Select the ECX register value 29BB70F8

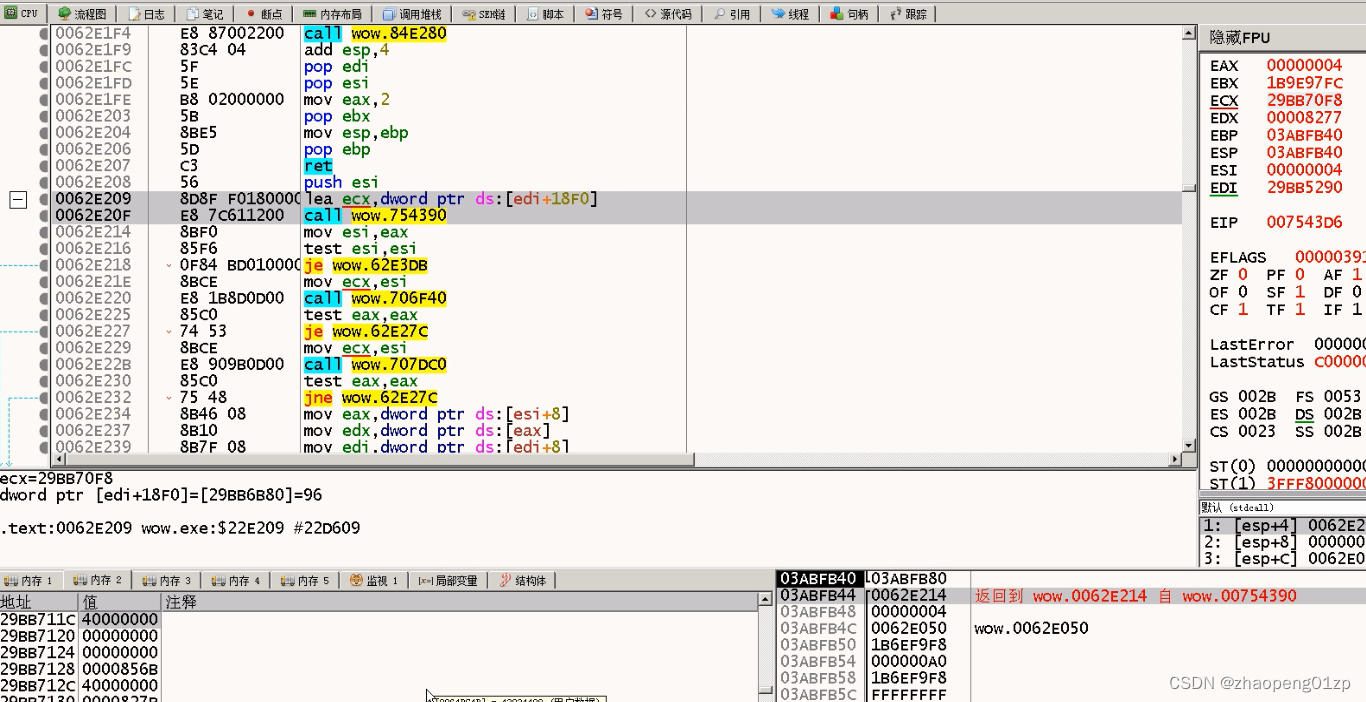[x=1304, y=100]
